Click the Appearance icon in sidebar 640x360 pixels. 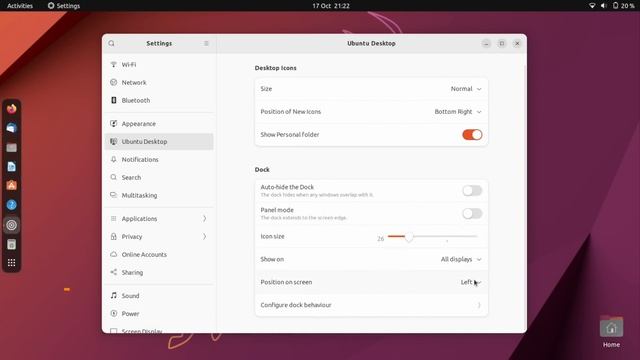[113, 124]
